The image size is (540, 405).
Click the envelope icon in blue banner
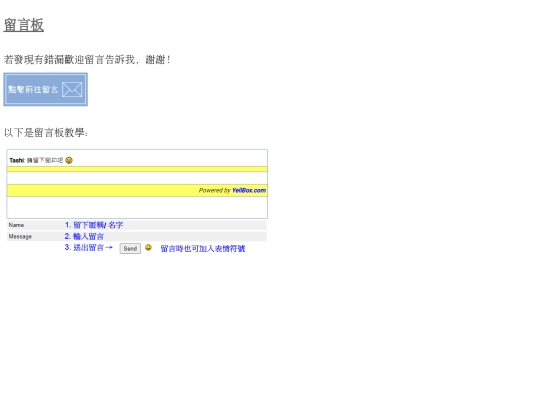[x=72, y=90]
